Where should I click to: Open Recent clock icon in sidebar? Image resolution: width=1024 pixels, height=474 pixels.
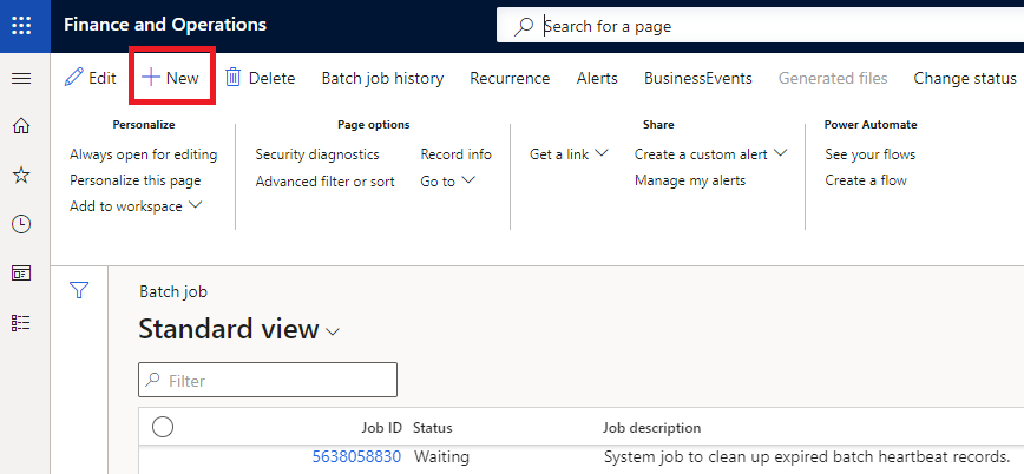pos(21,224)
